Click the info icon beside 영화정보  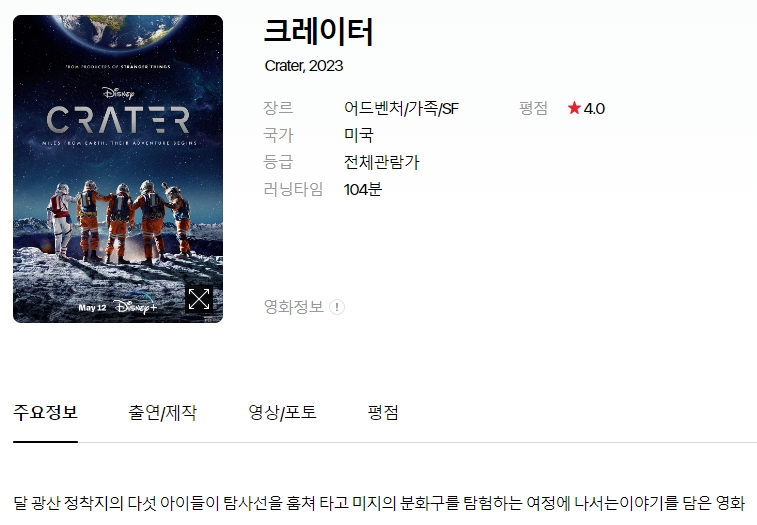337,307
